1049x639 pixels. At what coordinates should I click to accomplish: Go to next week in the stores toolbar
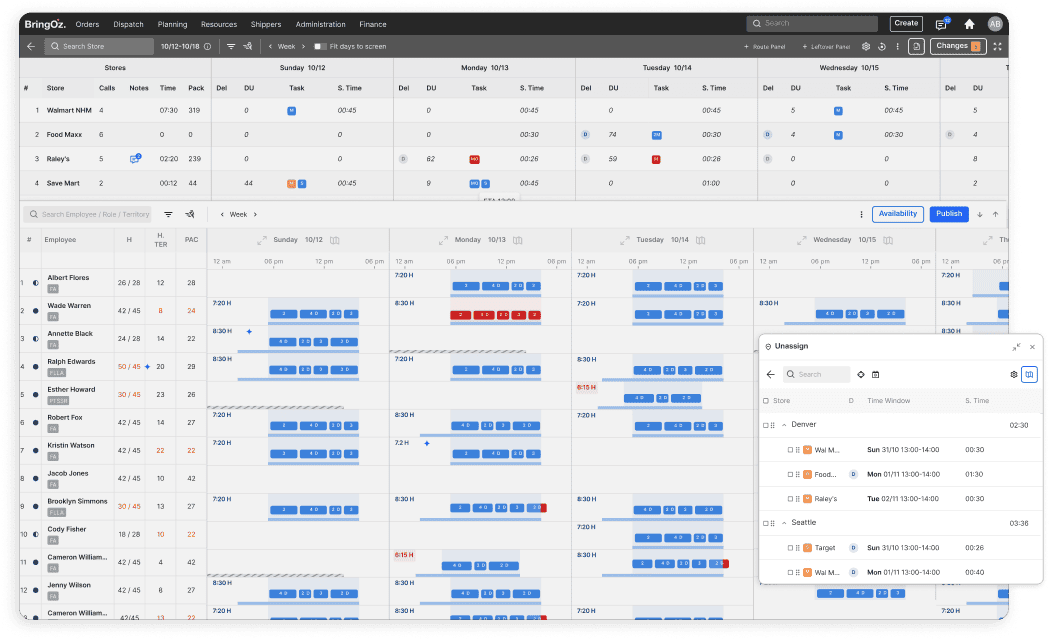[303, 47]
